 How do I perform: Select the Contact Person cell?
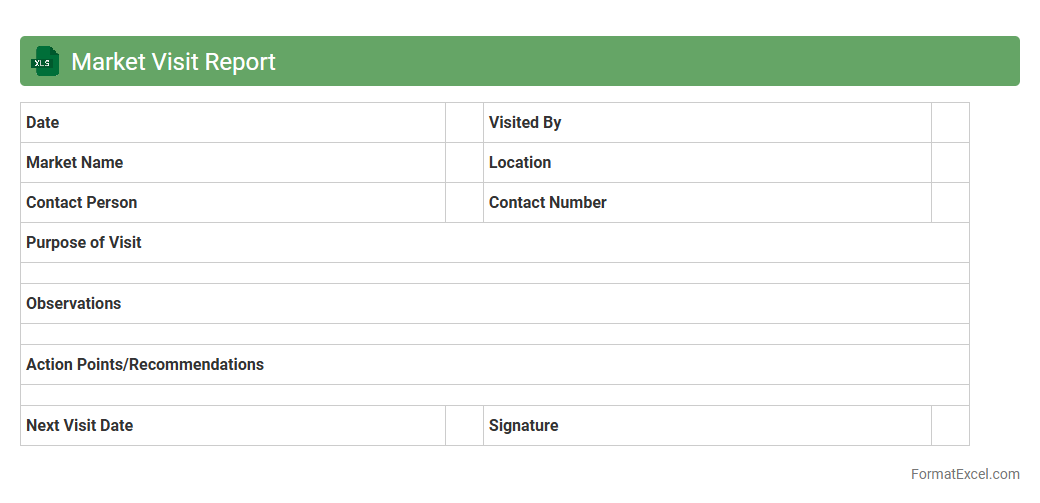click(x=232, y=203)
